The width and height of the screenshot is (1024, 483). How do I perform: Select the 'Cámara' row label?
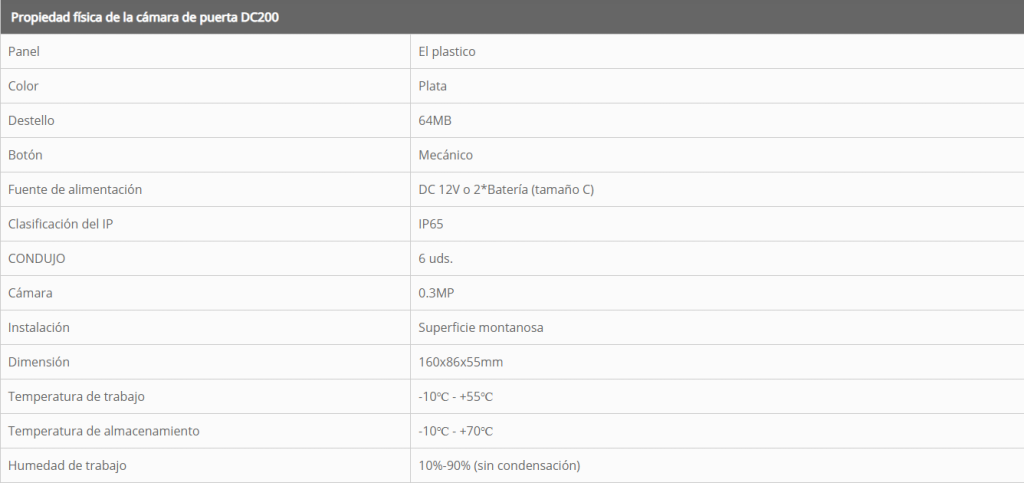[29, 293]
